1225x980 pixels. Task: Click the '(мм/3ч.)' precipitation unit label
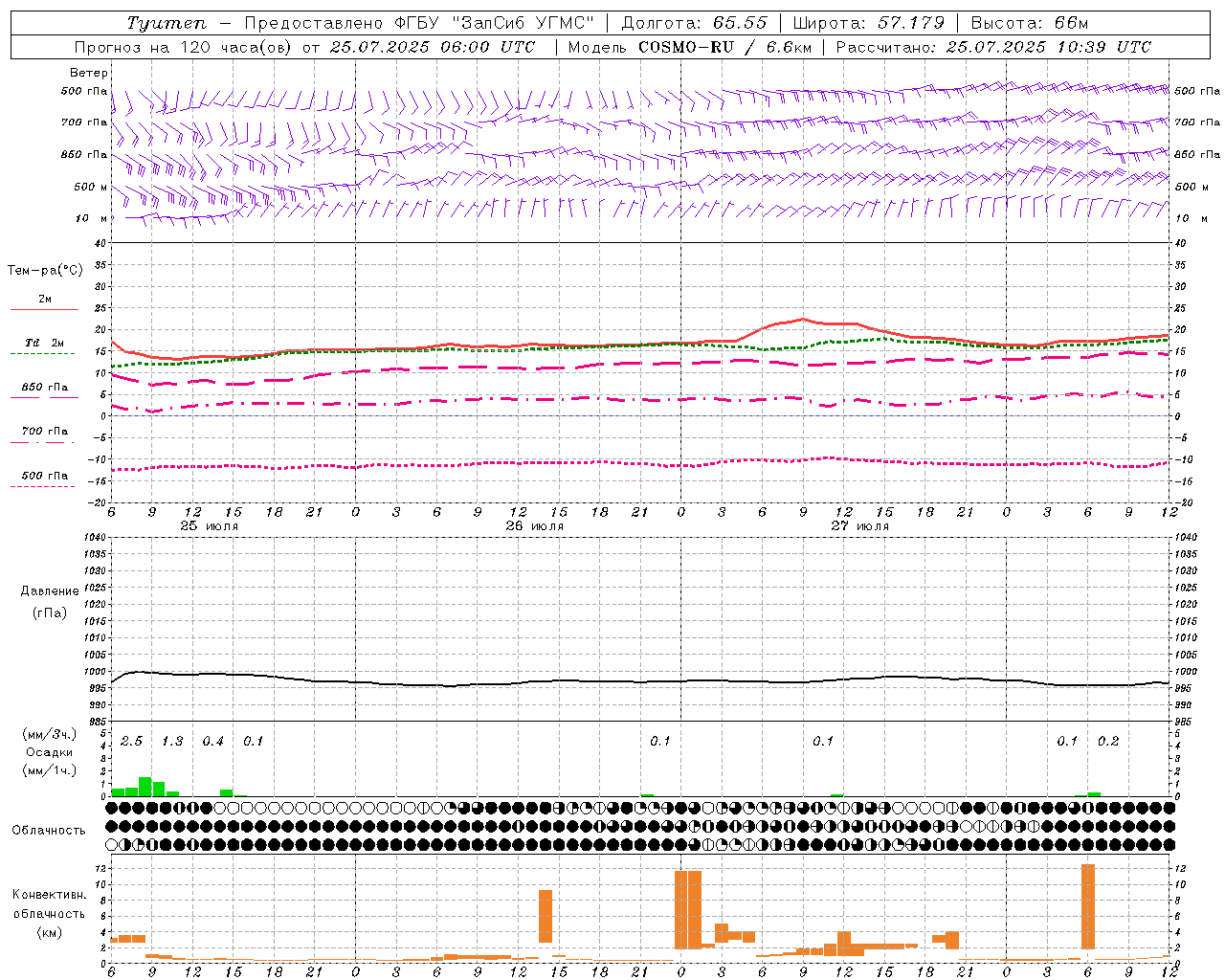pos(50,734)
